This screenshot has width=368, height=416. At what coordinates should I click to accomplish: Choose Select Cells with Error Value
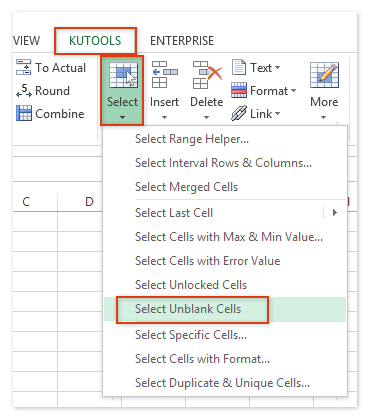pyautogui.click(x=225, y=261)
